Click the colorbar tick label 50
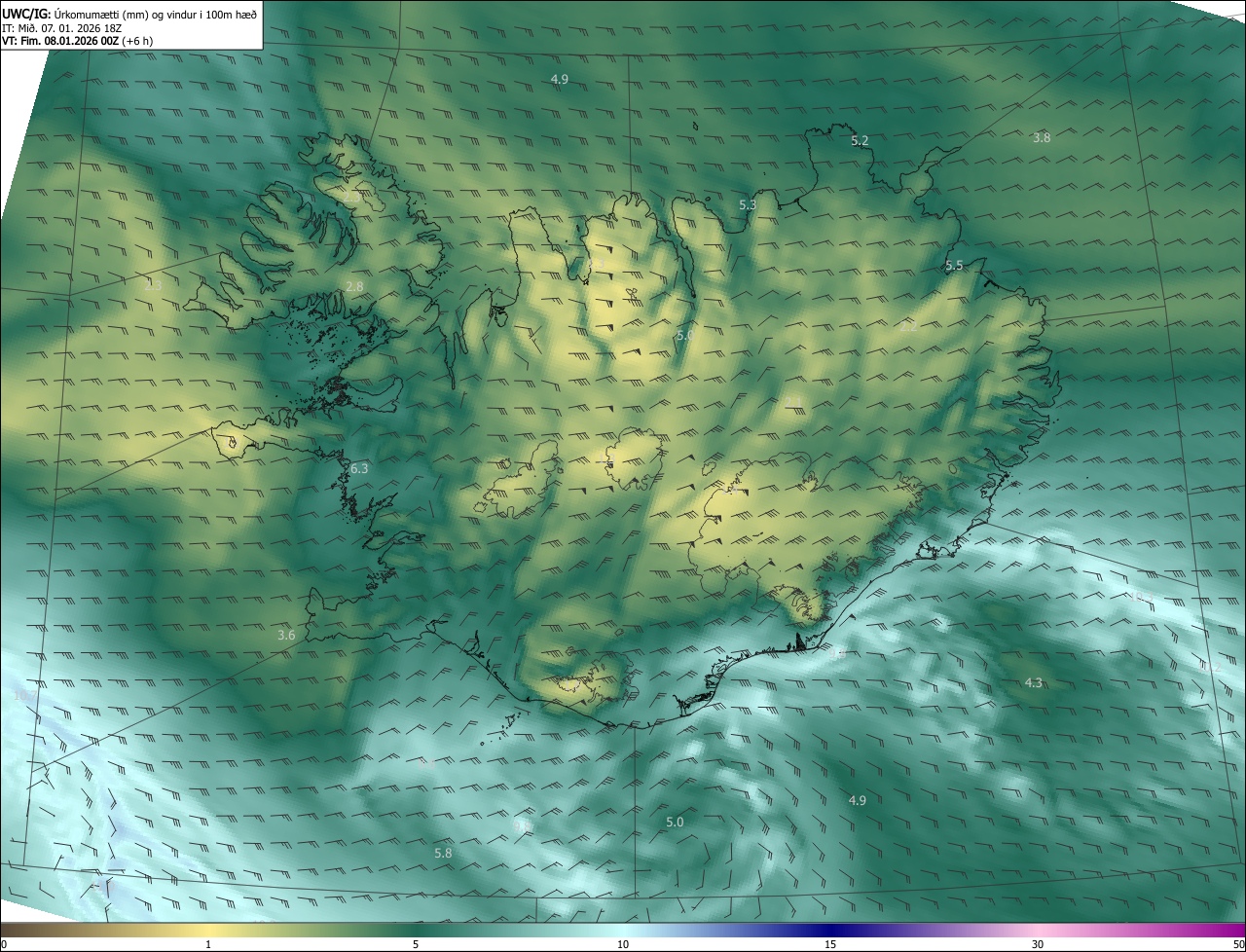The width and height of the screenshot is (1246, 952). 1238,944
